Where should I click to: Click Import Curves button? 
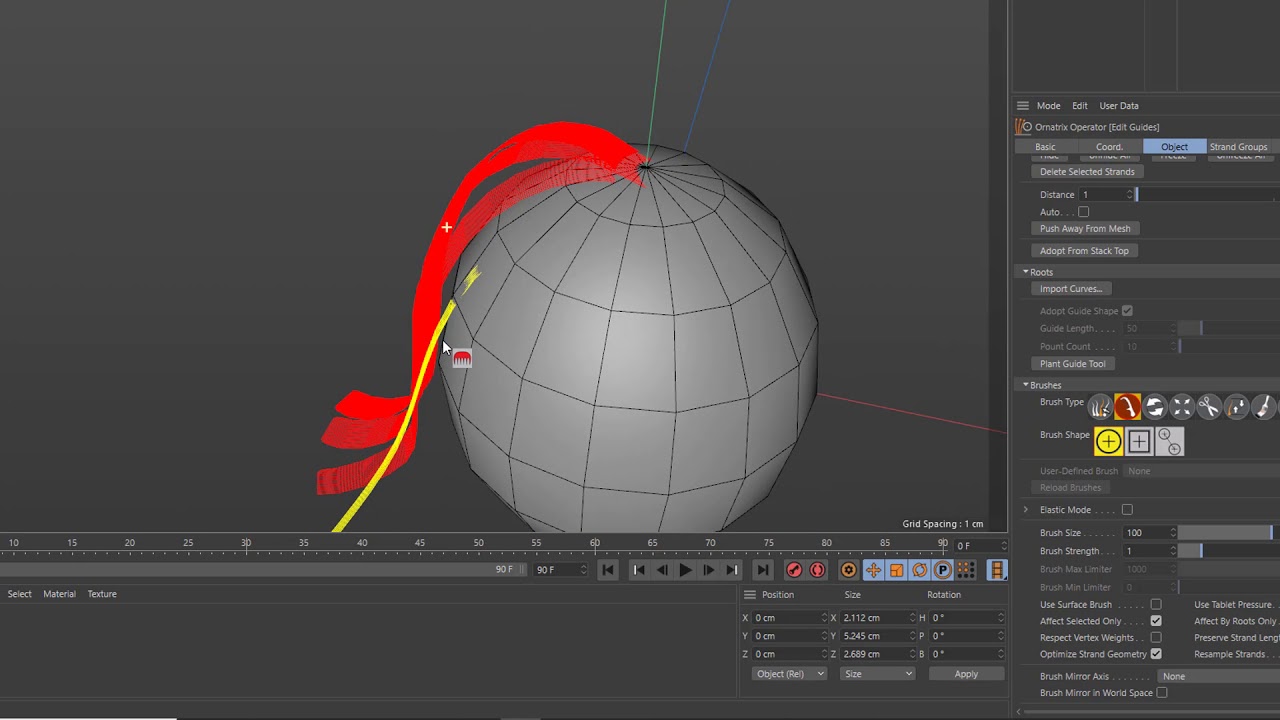pyautogui.click(x=1071, y=289)
